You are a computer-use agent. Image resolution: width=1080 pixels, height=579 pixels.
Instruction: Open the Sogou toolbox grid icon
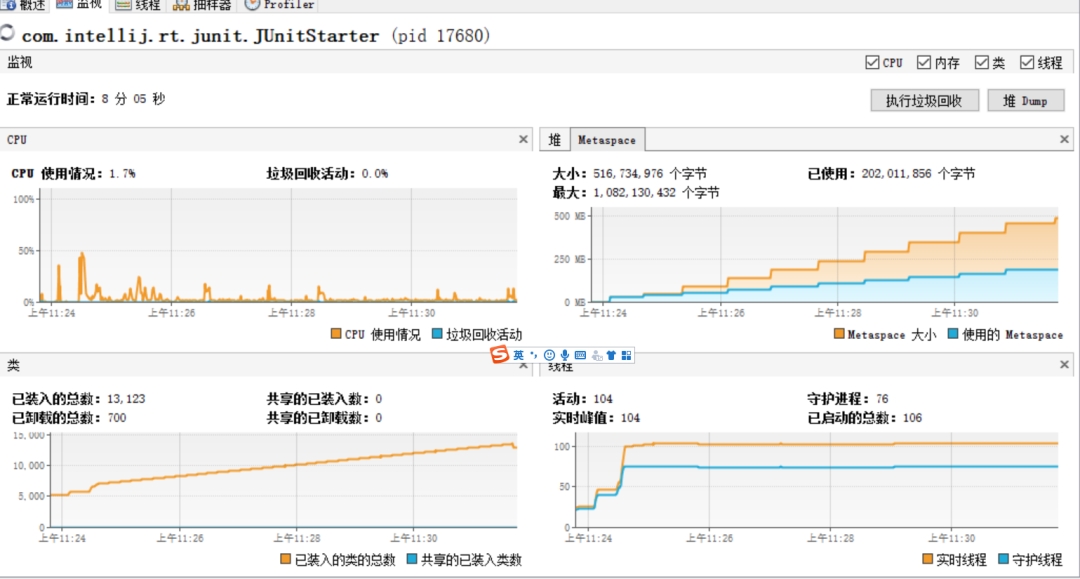point(626,355)
